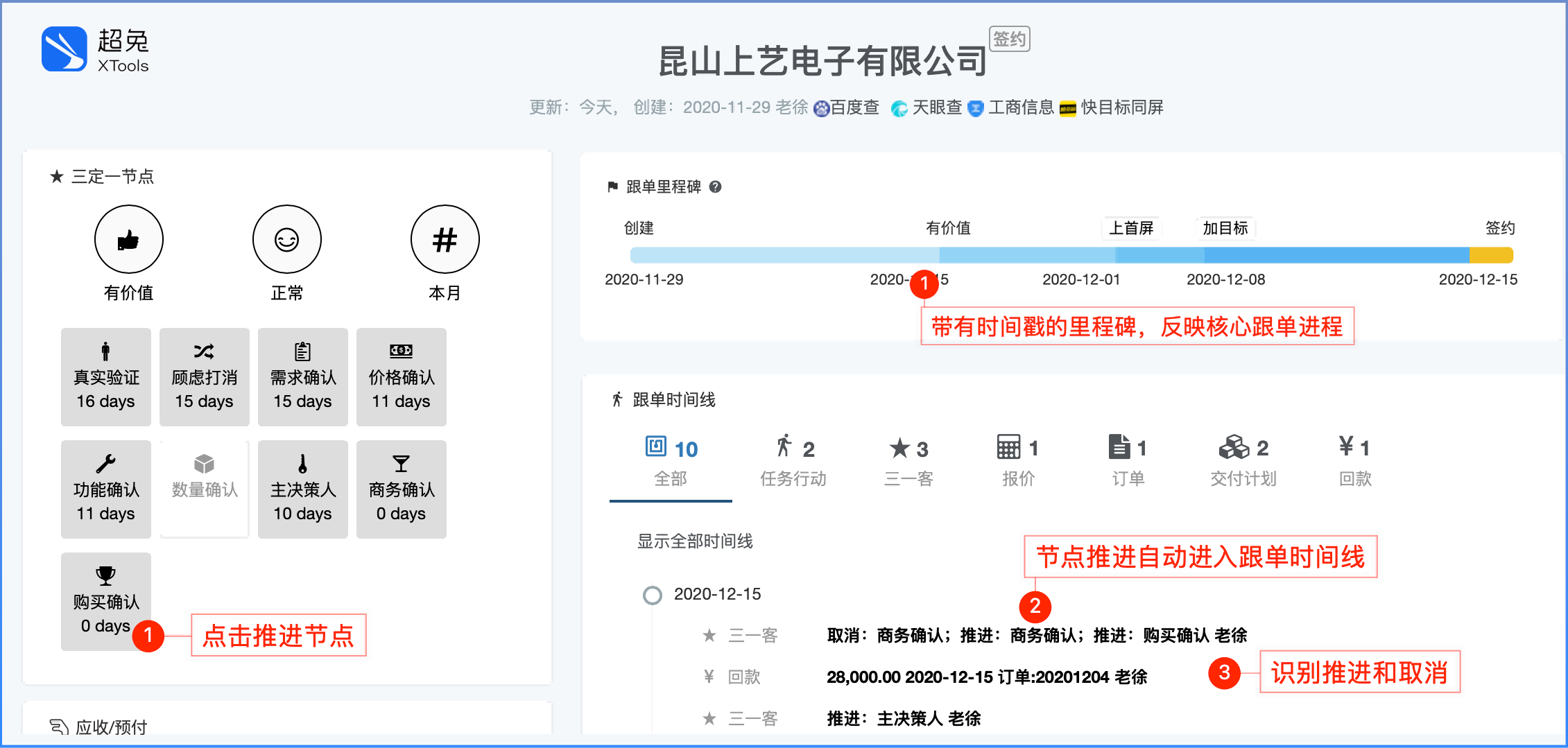Click the 购买确认 trophy node tile
The image size is (1568, 748).
106,601
